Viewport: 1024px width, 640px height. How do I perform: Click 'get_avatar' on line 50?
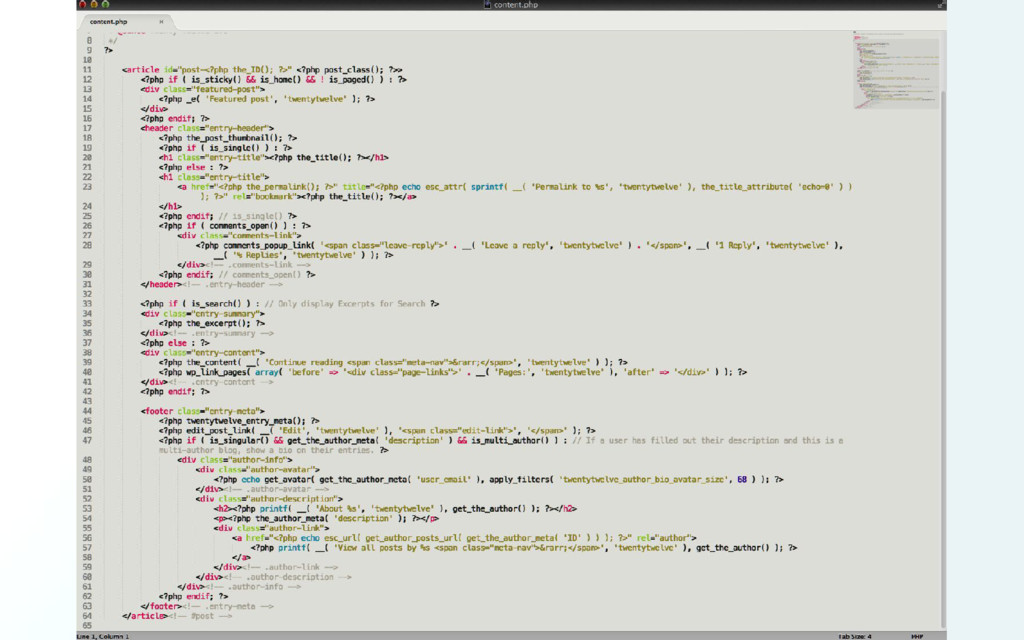(287, 479)
